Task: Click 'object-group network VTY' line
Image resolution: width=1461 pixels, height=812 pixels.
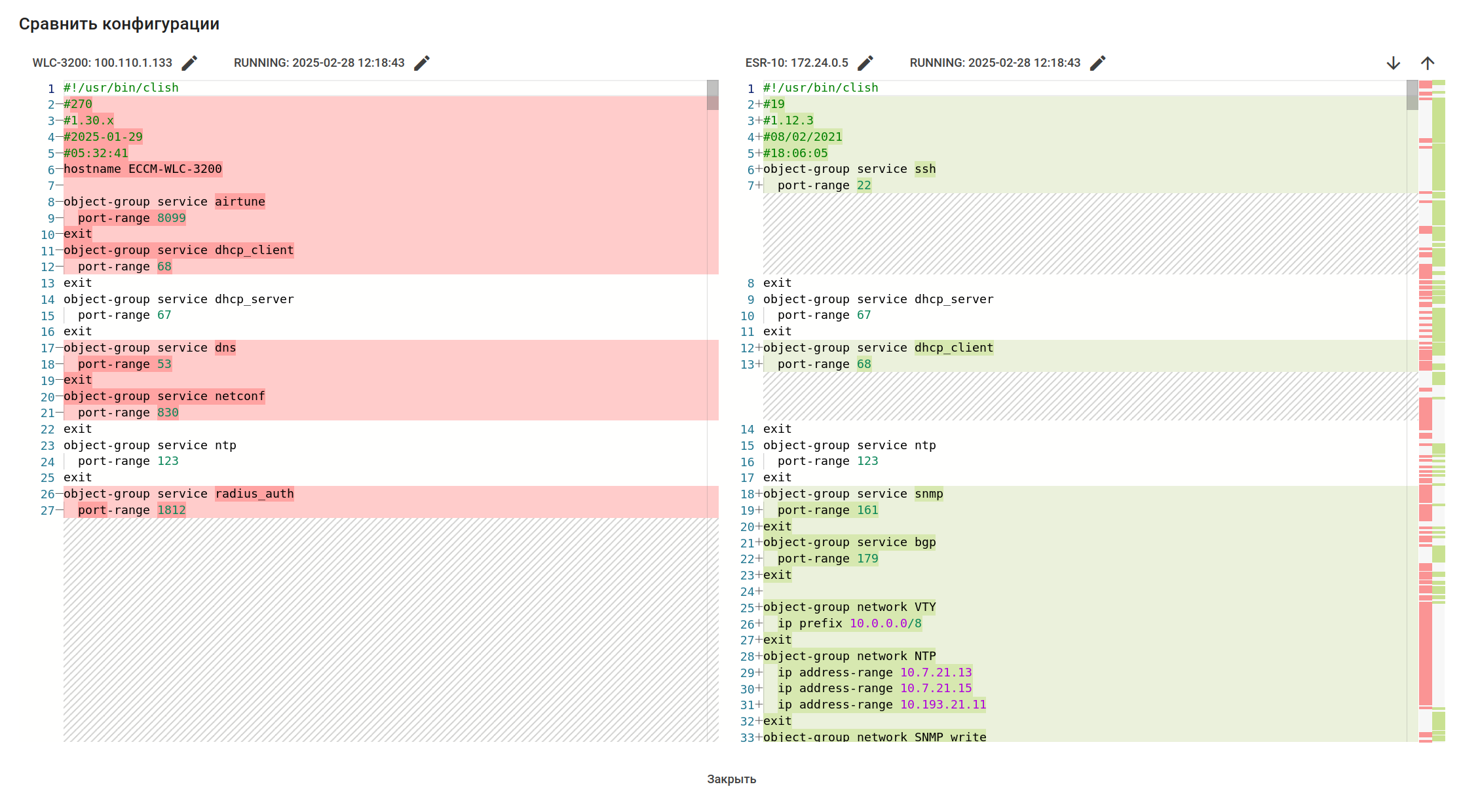Action: 849,607
